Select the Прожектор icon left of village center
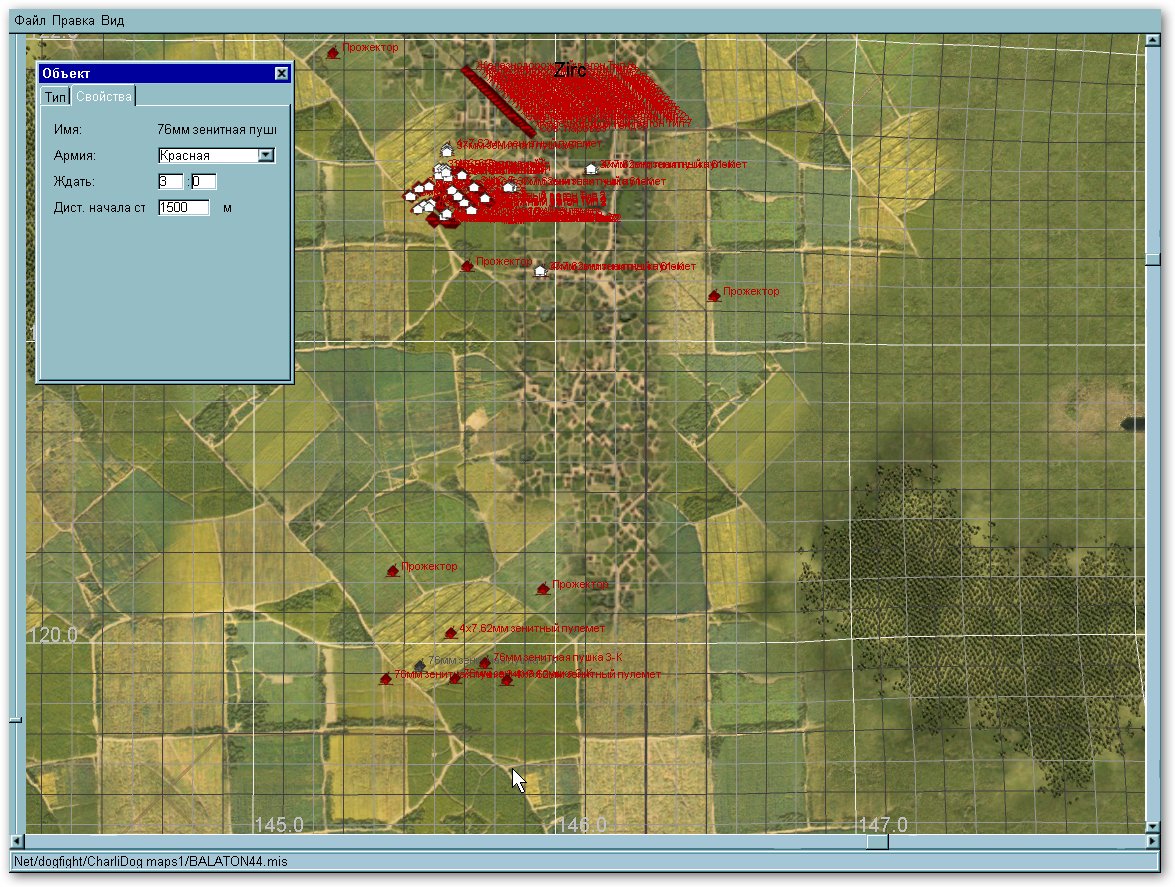1175x887 pixels. click(467, 265)
